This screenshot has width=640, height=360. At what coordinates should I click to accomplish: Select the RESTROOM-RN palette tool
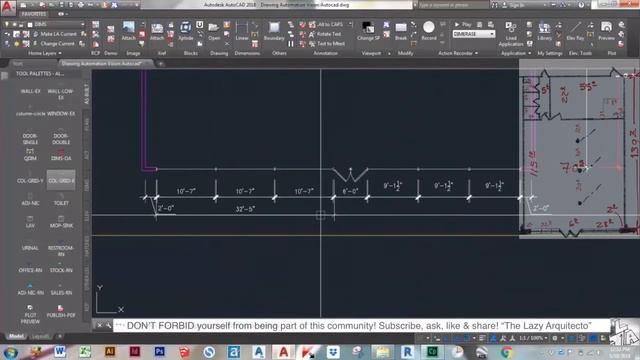click(61, 251)
